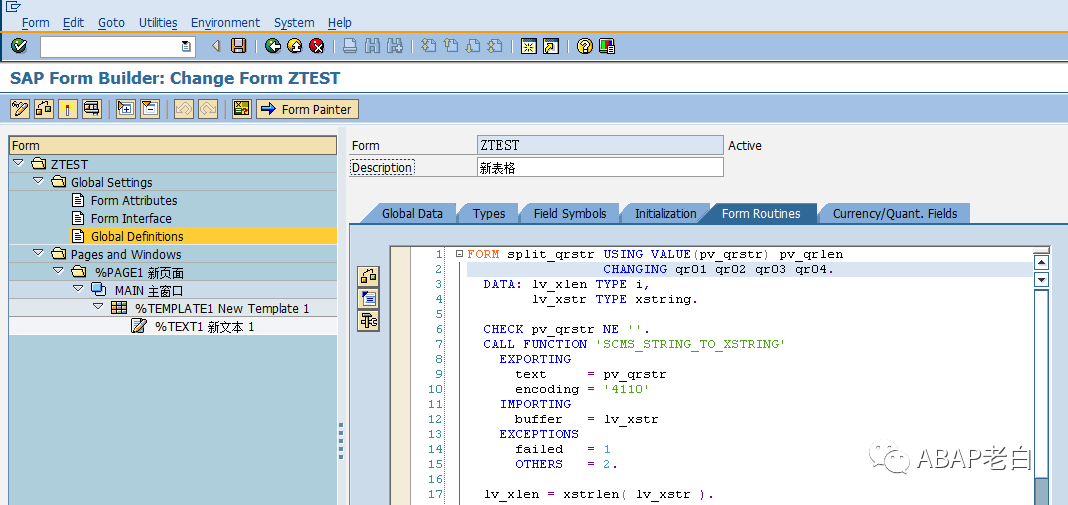Click the editor scroll up arrow

coord(1040,262)
